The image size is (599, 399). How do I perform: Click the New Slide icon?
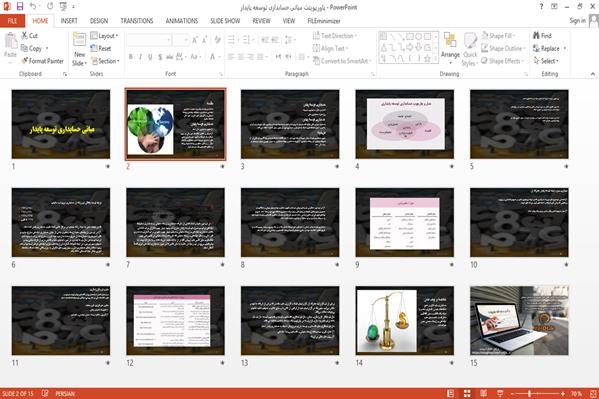79,40
